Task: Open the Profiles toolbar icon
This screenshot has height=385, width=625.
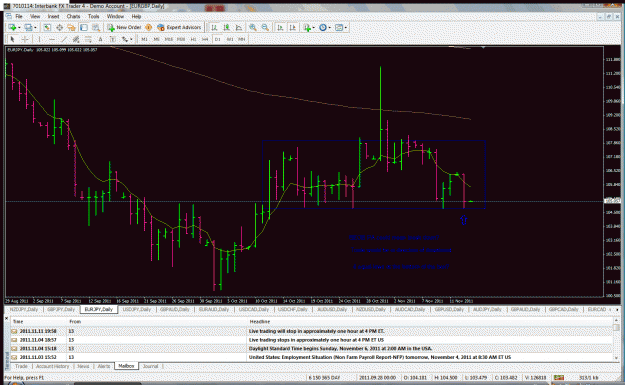Action: tap(28, 27)
